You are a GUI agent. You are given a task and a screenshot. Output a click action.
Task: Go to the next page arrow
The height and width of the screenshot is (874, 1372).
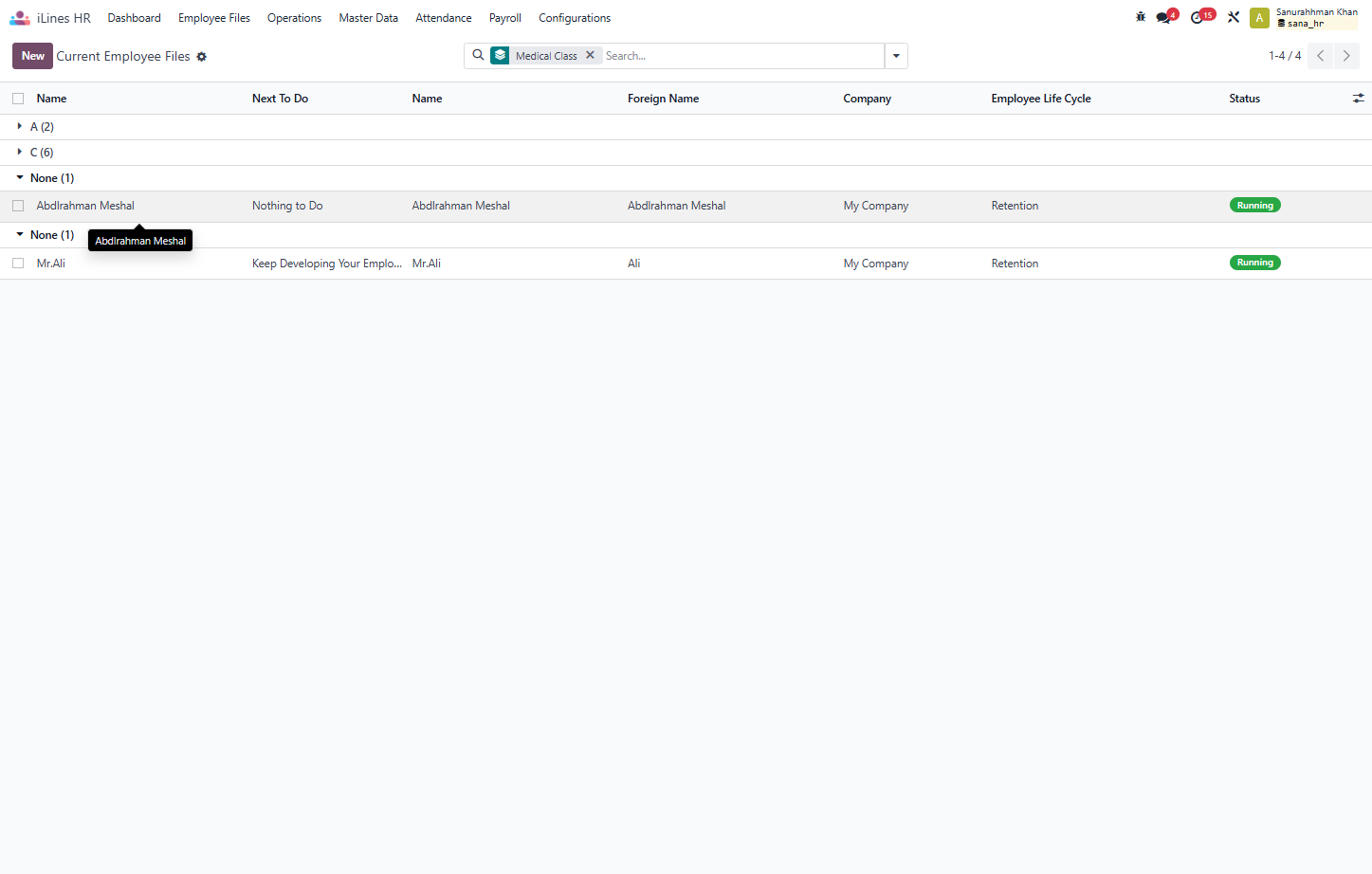(x=1346, y=56)
